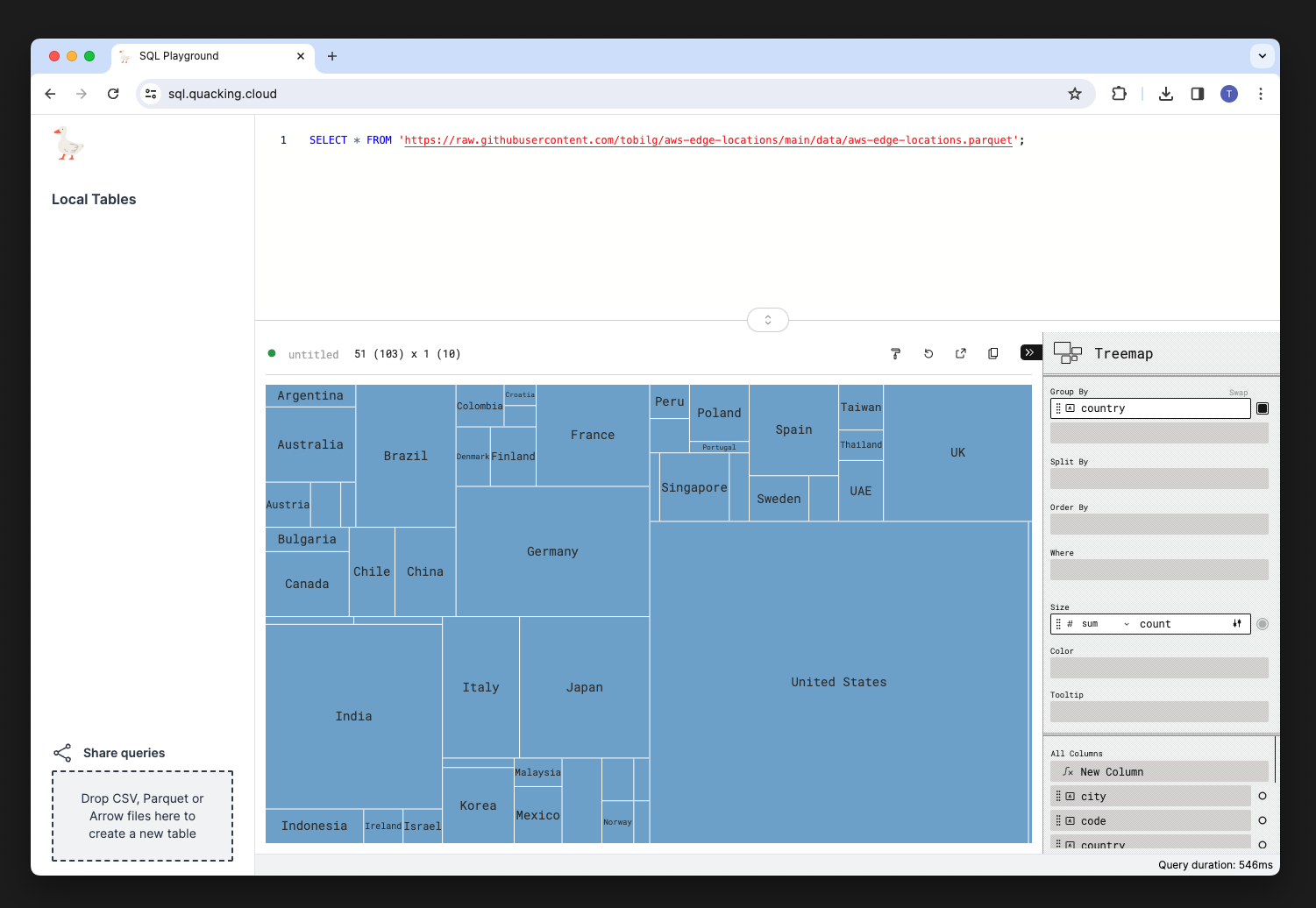Open the Chrome profile avatar
This screenshot has width=1316, height=908.
[x=1229, y=94]
